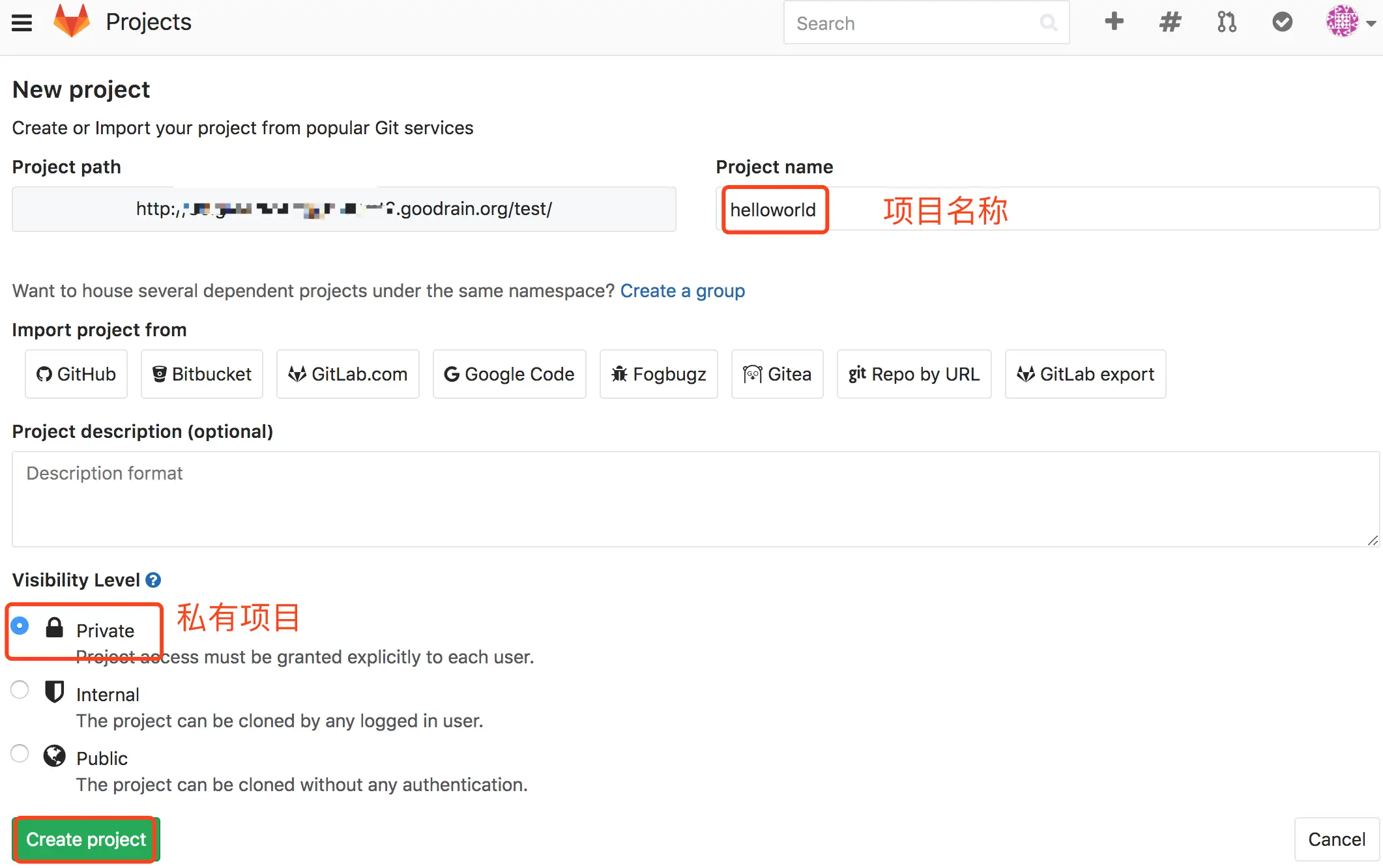This screenshot has width=1383, height=868.
Task: Open the hamburger navigation menu
Action: click(22, 23)
